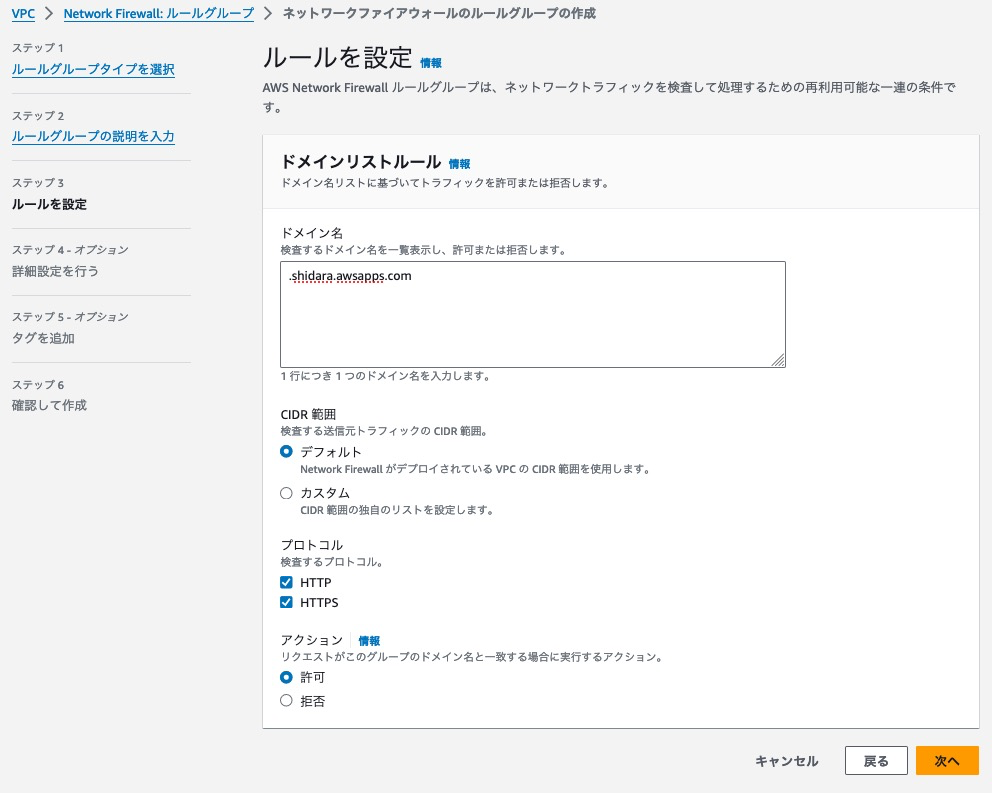
Task: Uncheck the HTTPS protocol checkbox
Action: tap(286, 602)
